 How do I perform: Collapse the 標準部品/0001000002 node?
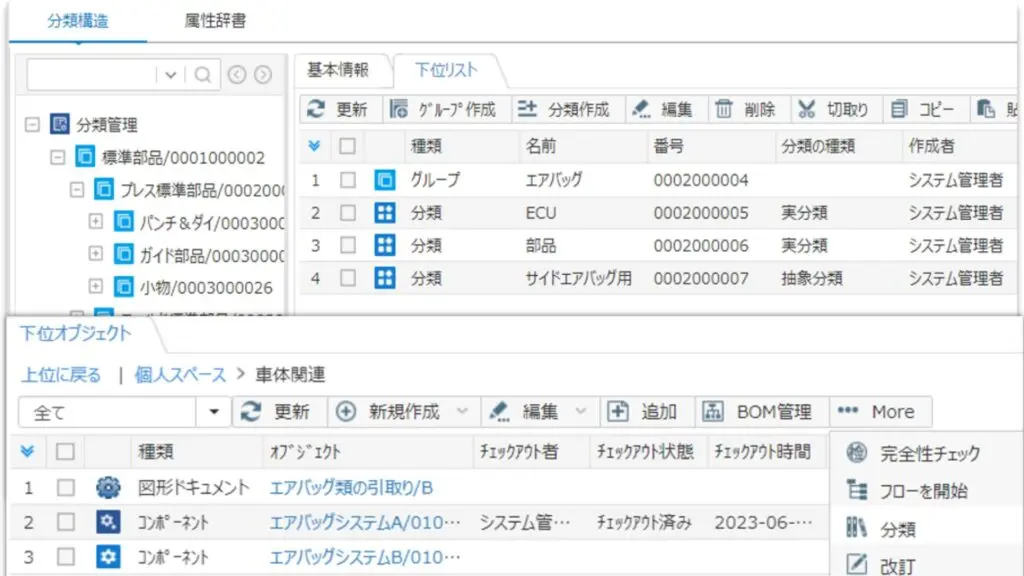(57, 157)
